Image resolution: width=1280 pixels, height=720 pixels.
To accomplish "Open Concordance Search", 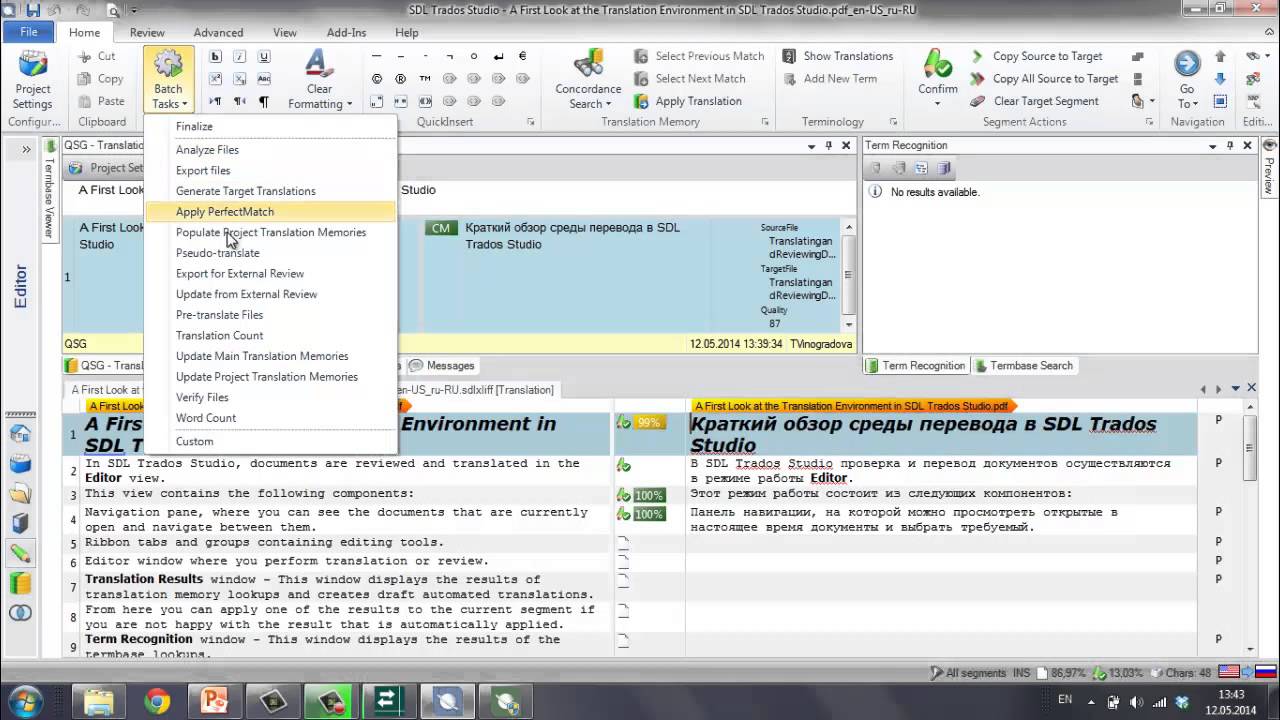I will click(x=588, y=80).
